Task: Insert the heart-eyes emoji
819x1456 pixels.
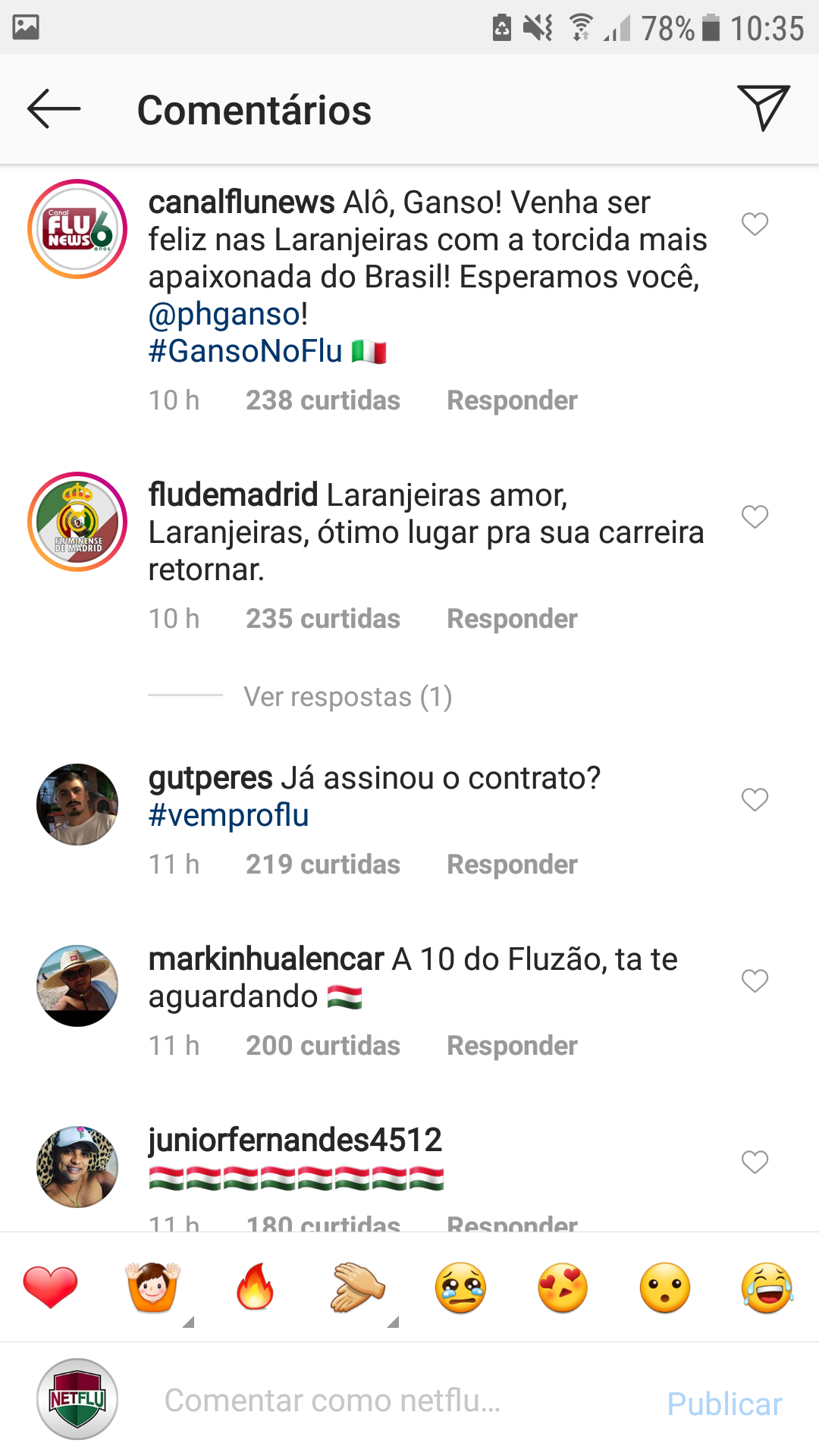Action: click(x=563, y=1288)
